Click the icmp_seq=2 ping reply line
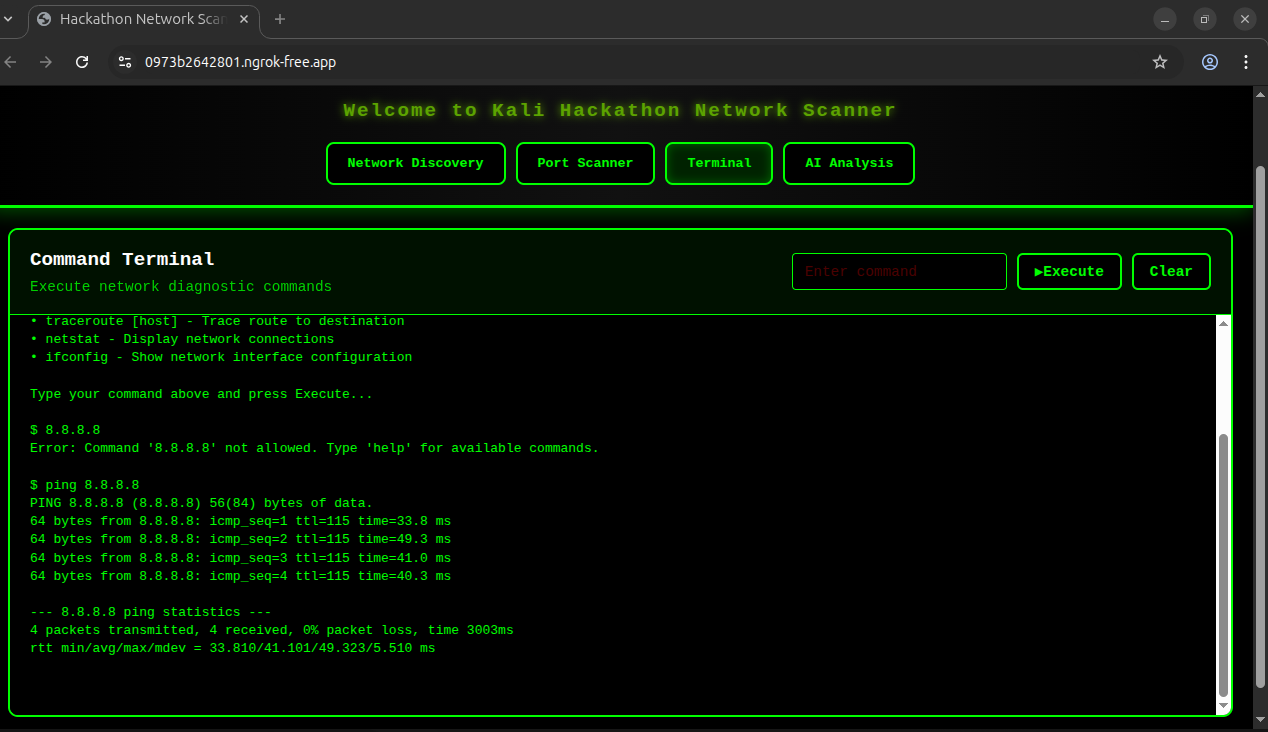1268x732 pixels. (240, 539)
